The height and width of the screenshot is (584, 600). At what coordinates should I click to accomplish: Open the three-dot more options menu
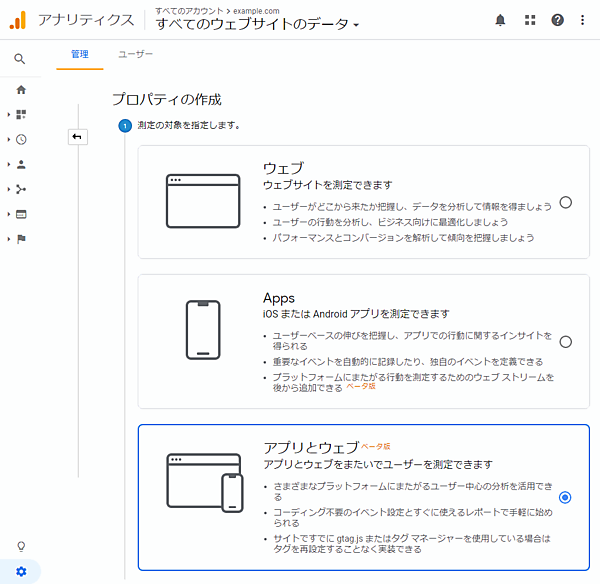coord(583,20)
